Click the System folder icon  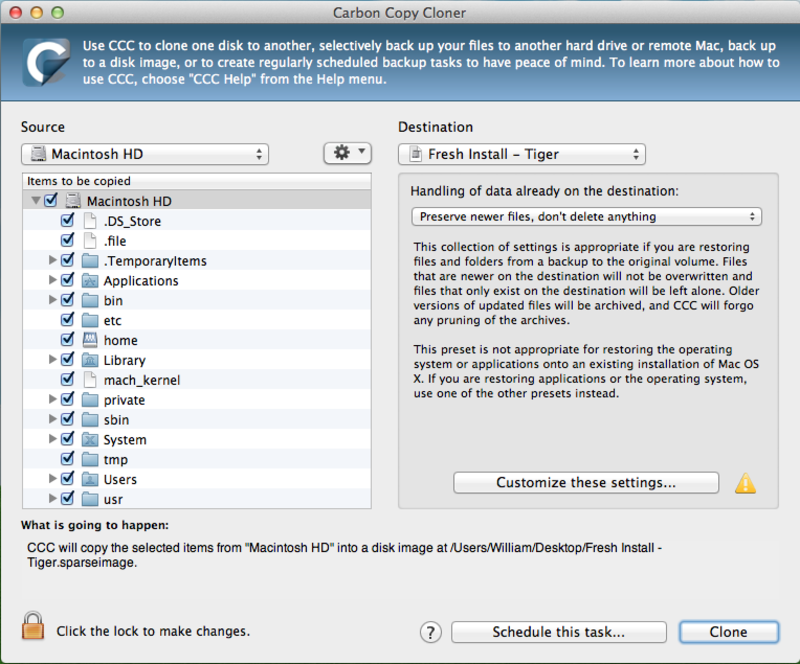(90, 440)
